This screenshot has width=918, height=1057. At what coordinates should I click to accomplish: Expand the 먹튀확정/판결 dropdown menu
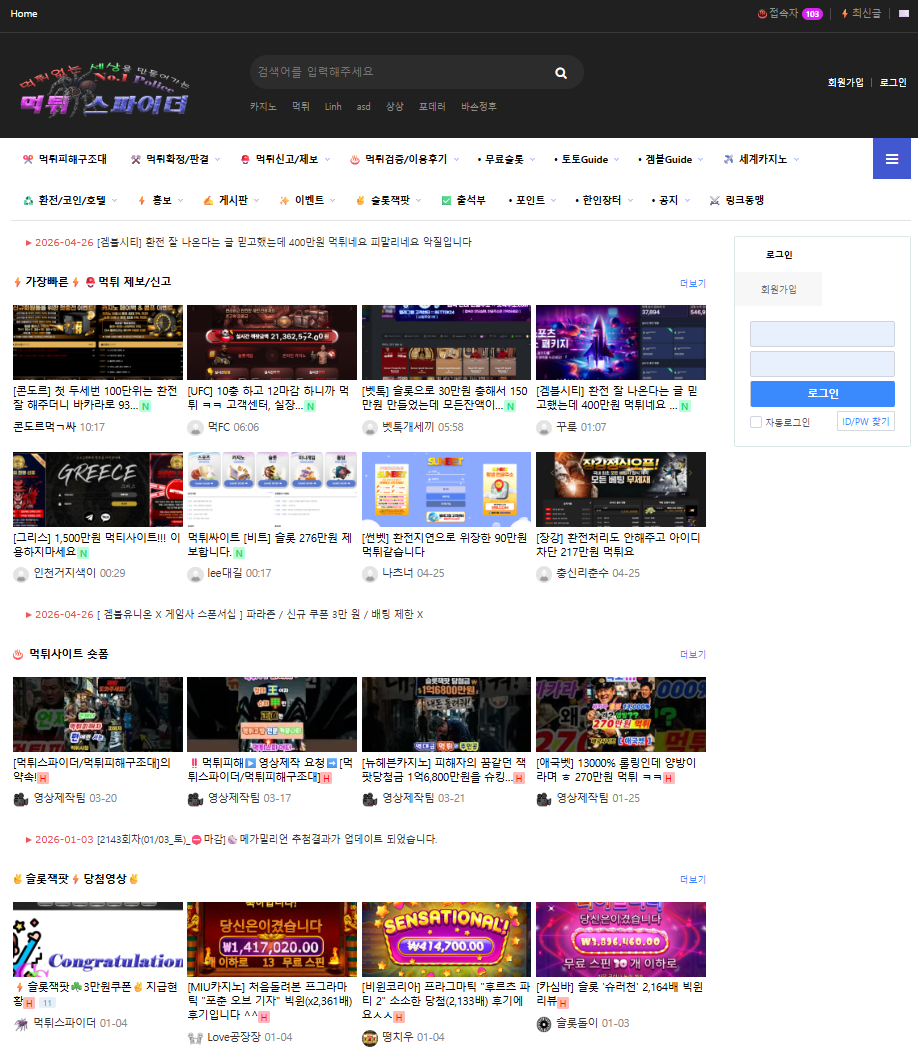pyautogui.click(x=170, y=159)
